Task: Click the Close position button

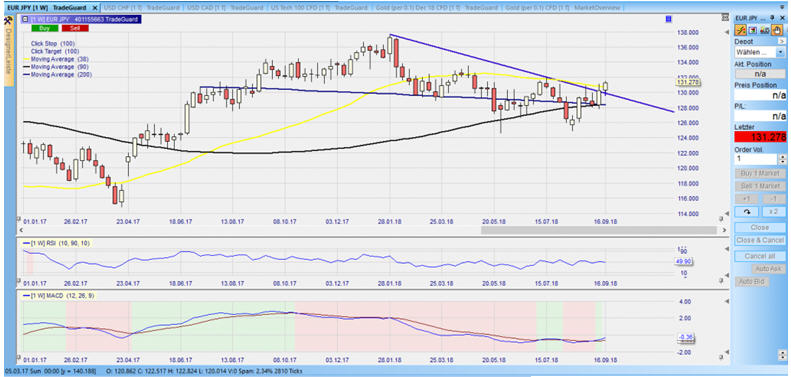Action: [x=760, y=227]
